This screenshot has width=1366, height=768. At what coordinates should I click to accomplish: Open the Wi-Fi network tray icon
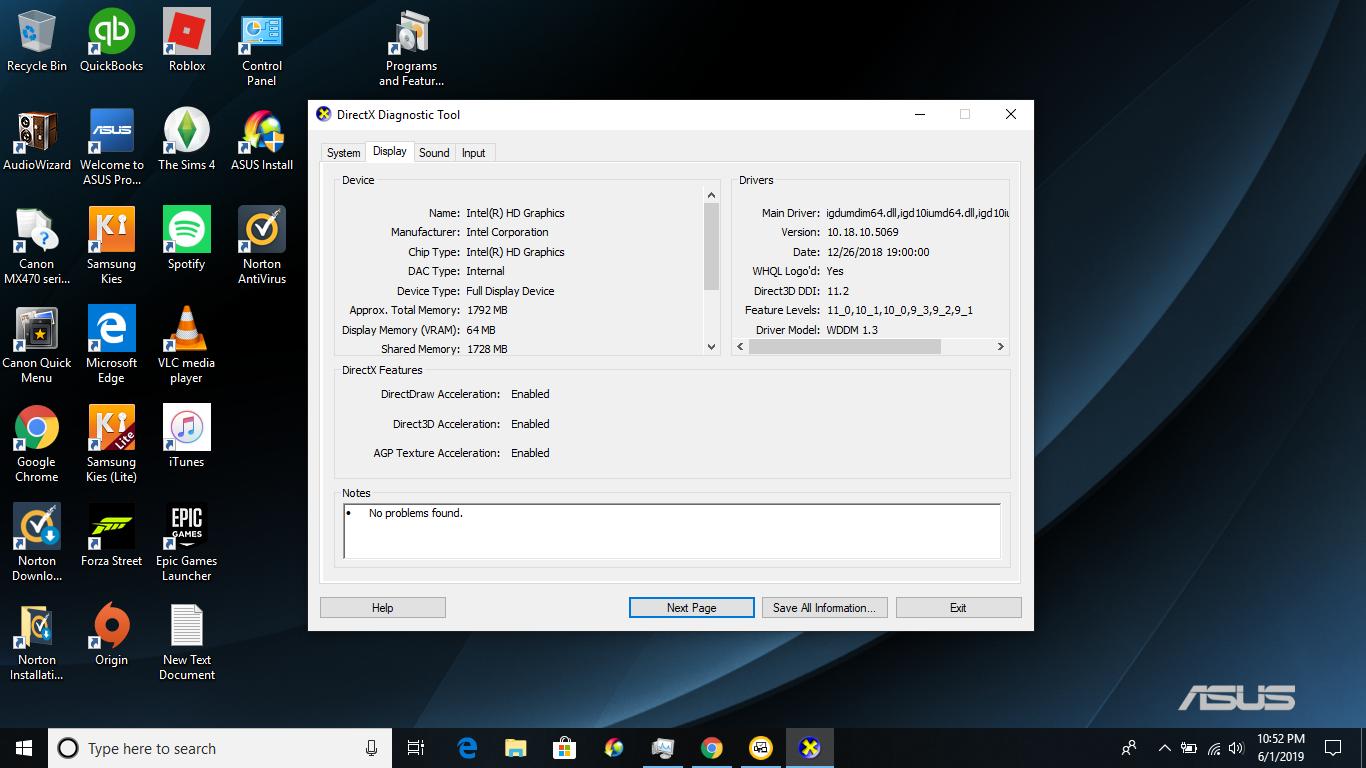(1214, 748)
